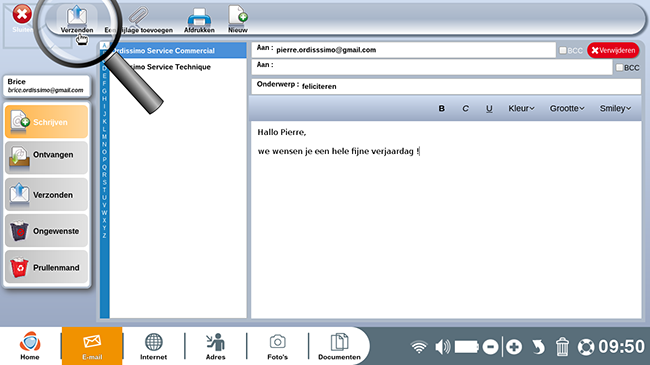The width and height of the screenshot is (650, 365).
Task: Open E-mail tab in bottom bar
Action: tap(92, 346)
